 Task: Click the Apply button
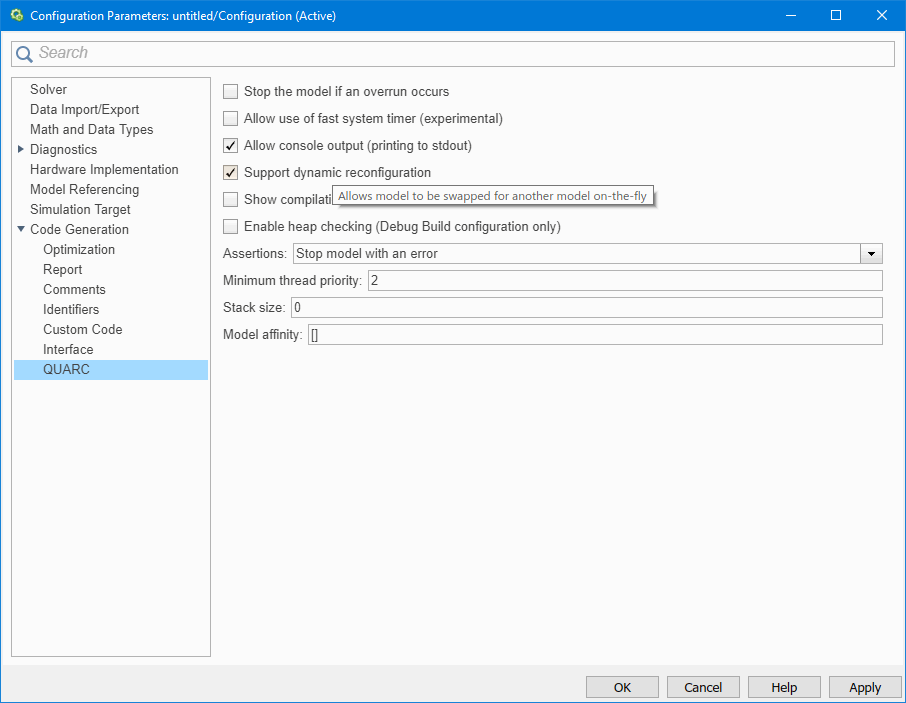[864, 687]
